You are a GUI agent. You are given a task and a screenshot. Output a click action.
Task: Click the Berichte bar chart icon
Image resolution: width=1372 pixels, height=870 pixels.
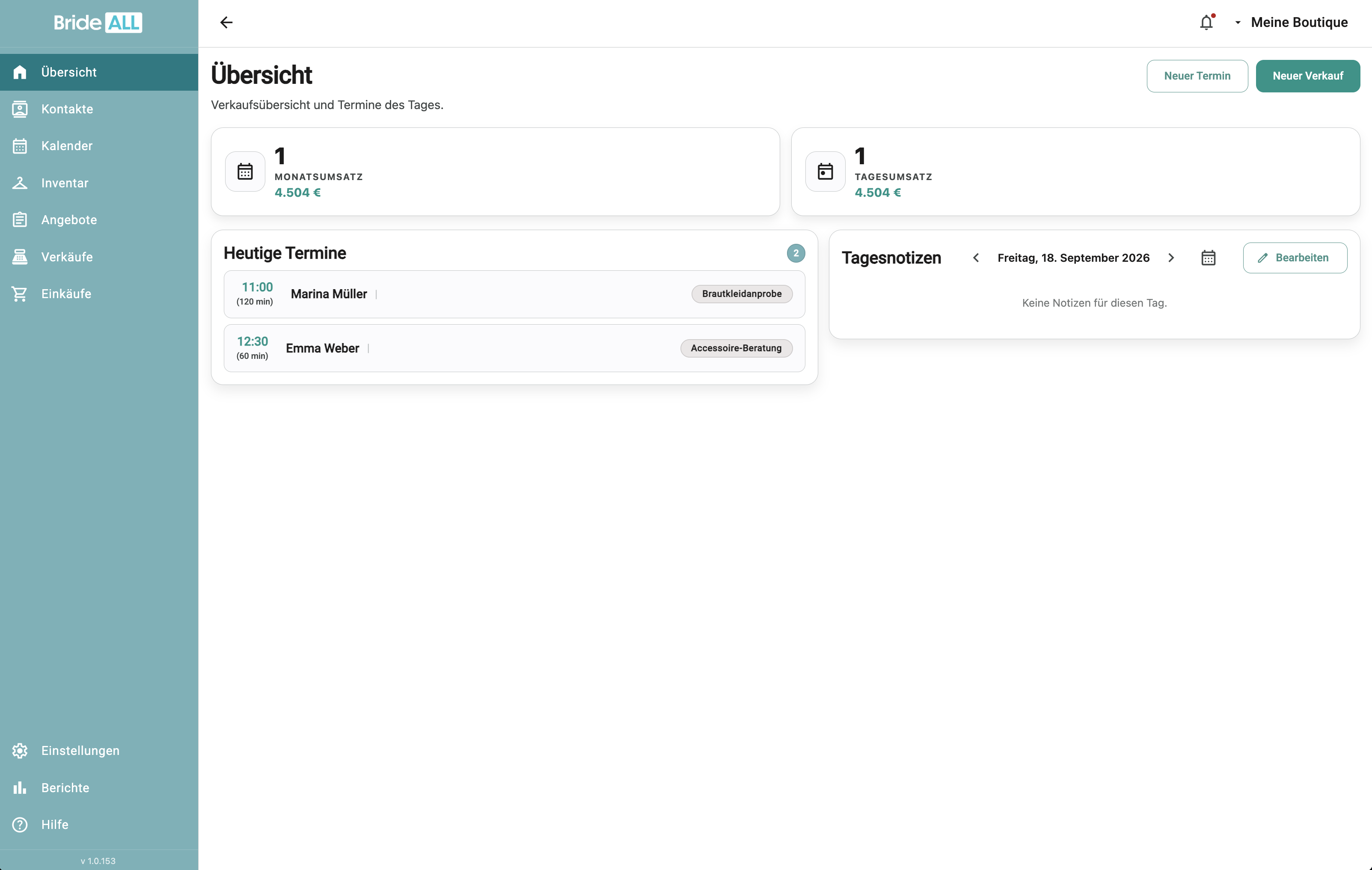[x=20, y=787]
